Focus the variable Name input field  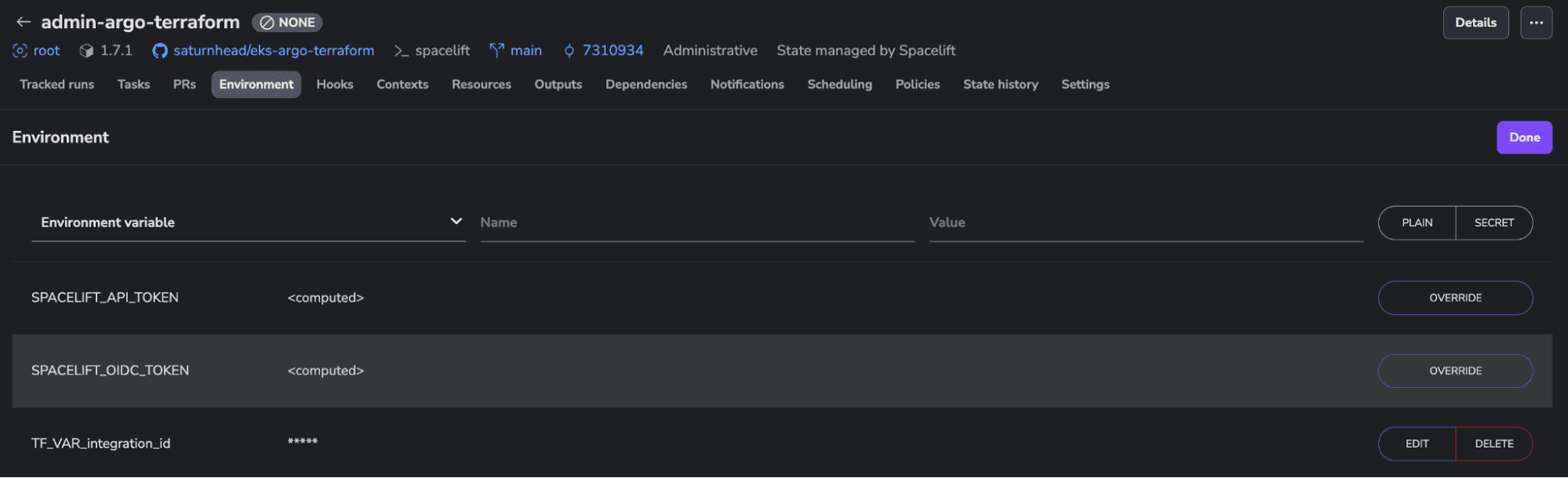click(697, 223)
